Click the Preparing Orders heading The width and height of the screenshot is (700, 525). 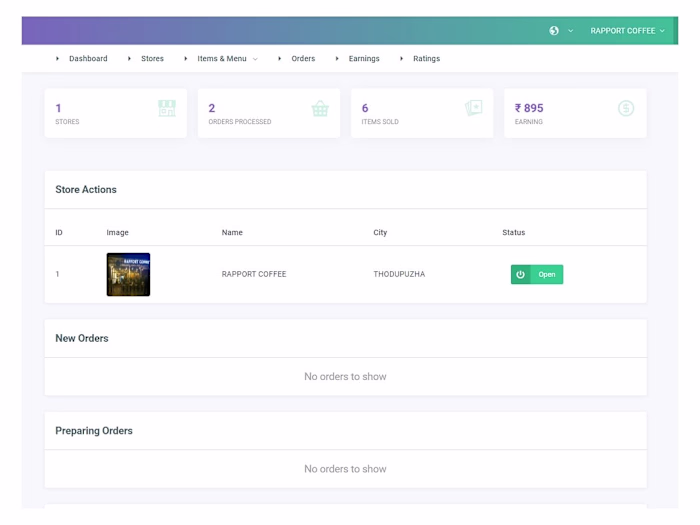coord(94,431)
